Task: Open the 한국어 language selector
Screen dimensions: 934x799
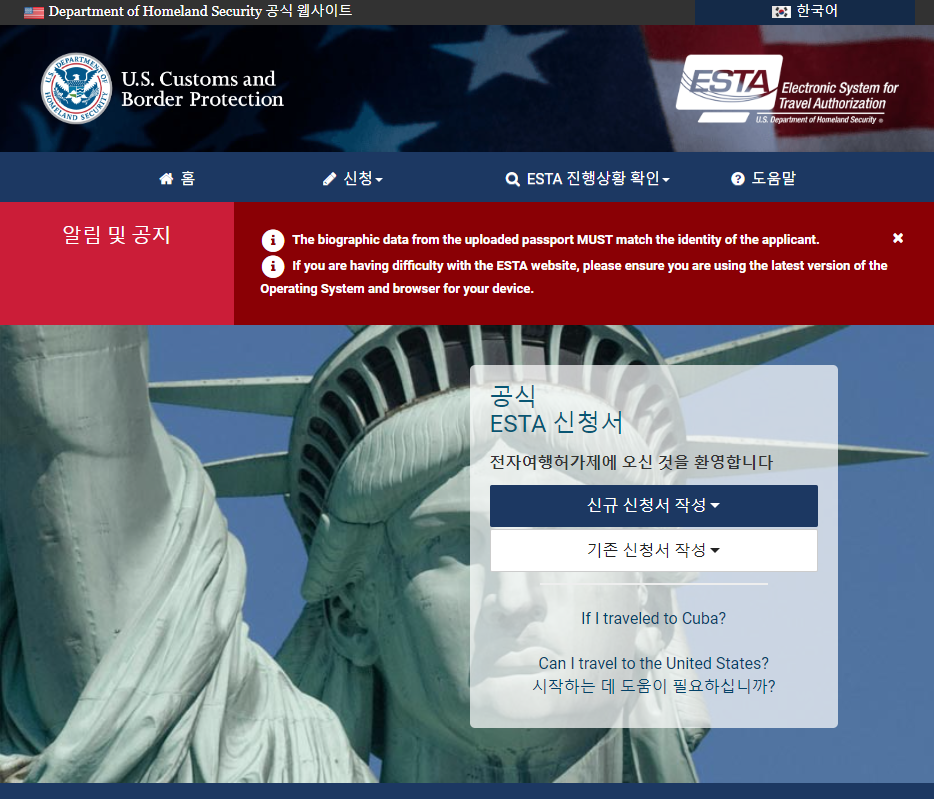Action: (805, 12)
